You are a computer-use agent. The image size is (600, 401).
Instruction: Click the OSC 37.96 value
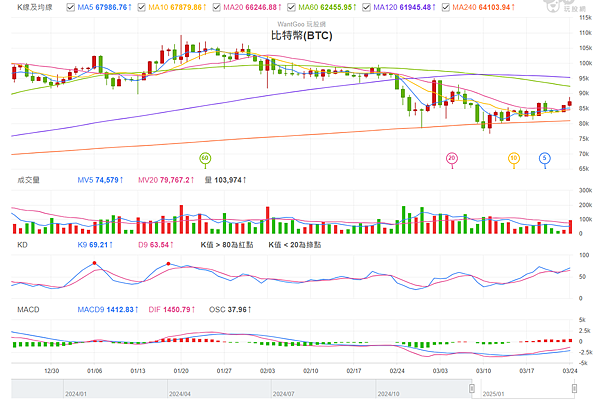[230, 310]
